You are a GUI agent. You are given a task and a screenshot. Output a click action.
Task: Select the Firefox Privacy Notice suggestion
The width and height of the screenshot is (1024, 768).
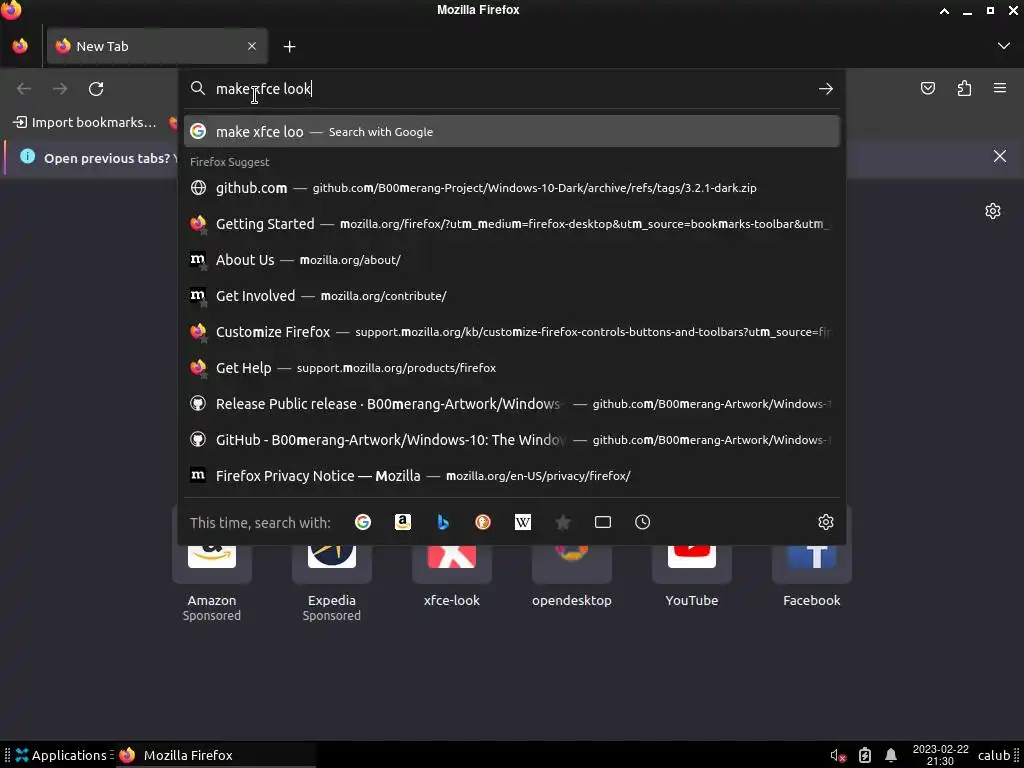click(511, 475)
